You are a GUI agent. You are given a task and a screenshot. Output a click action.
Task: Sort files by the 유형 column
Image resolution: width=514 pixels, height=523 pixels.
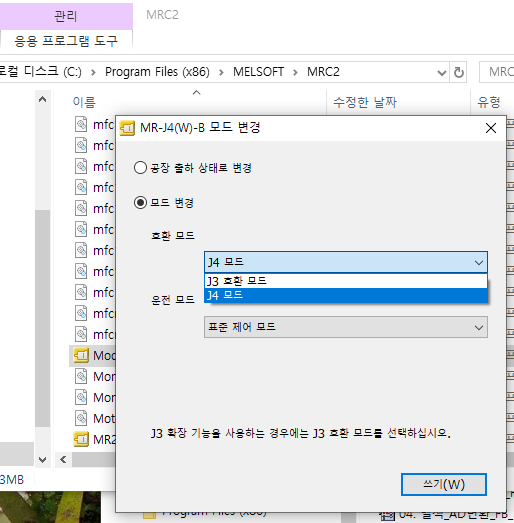tap(489, 102)
